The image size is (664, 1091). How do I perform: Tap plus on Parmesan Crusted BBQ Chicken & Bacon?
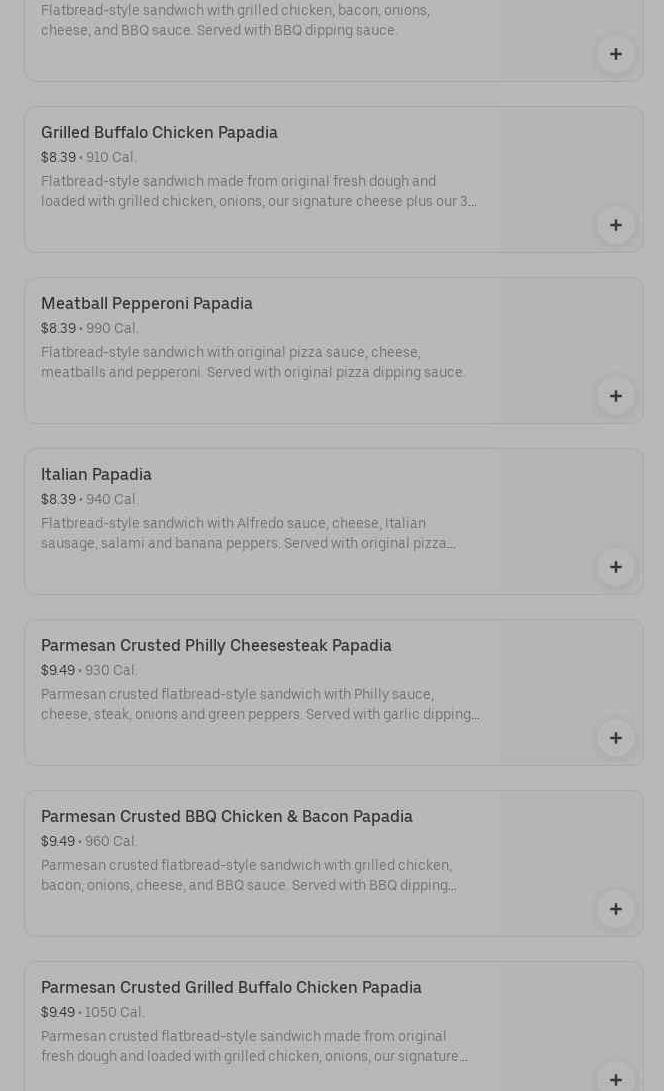tap(615, 909)
